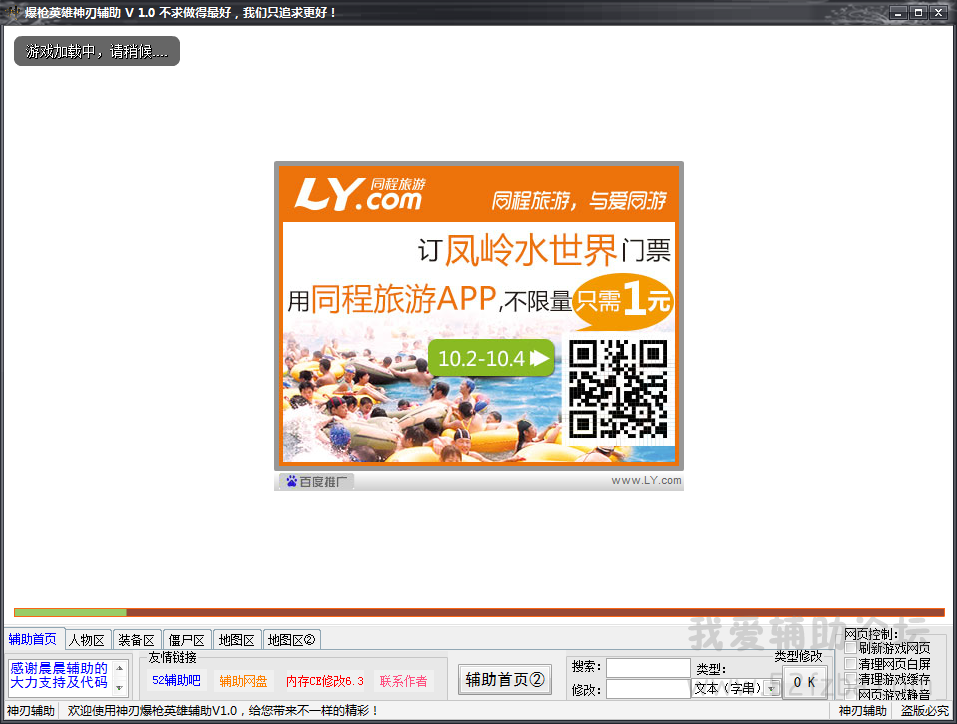Open the 僵尸区 tab
This screenshot has width=957, height=724.
[186, 640]
